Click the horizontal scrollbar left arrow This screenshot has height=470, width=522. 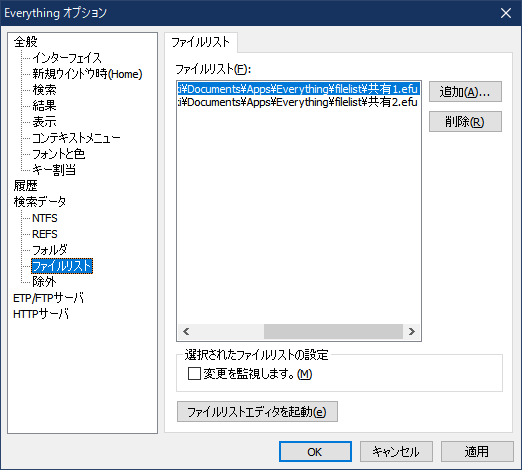pos(186,331)
